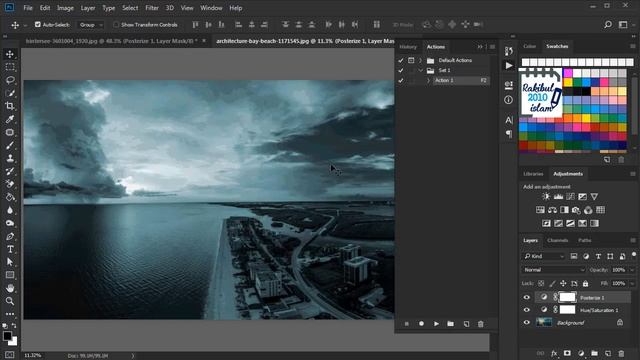The height and width of the screenshot is (360, 640).
Task: Create new action set folder
Action: 451,324
